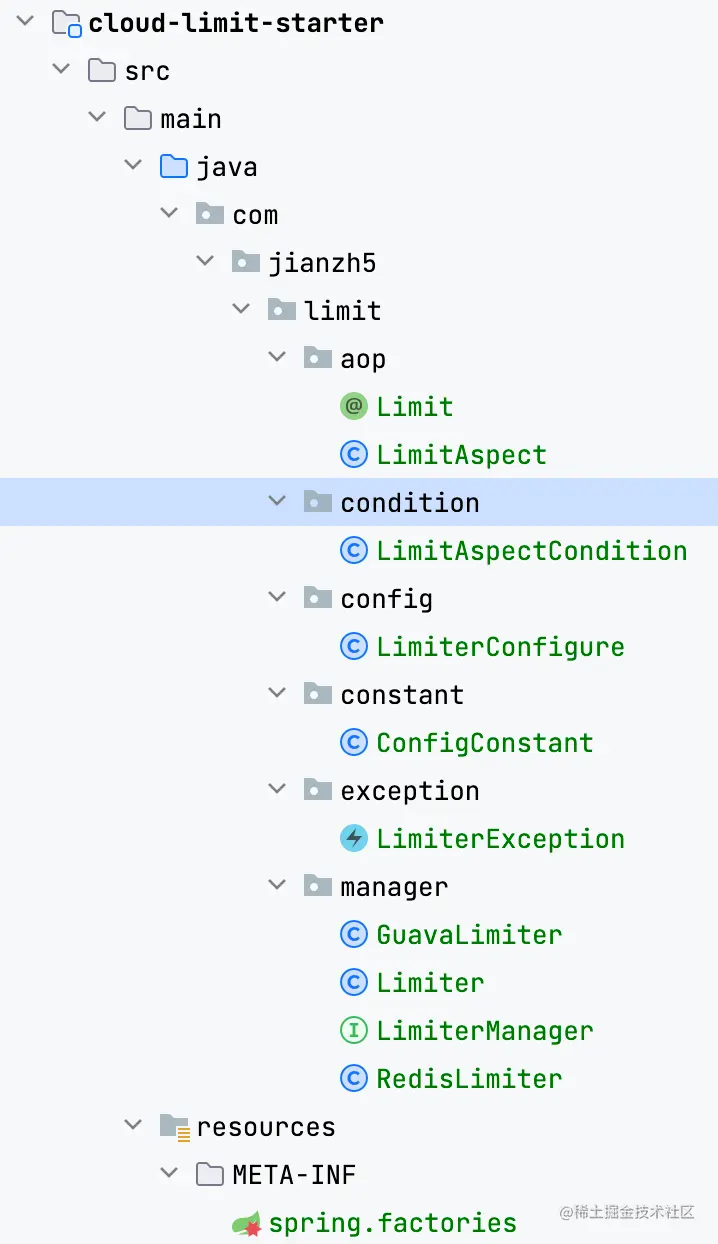The height and width of the screenshot is (1244, 718).
Task: Select the condition package row
Action: [359, 503]
